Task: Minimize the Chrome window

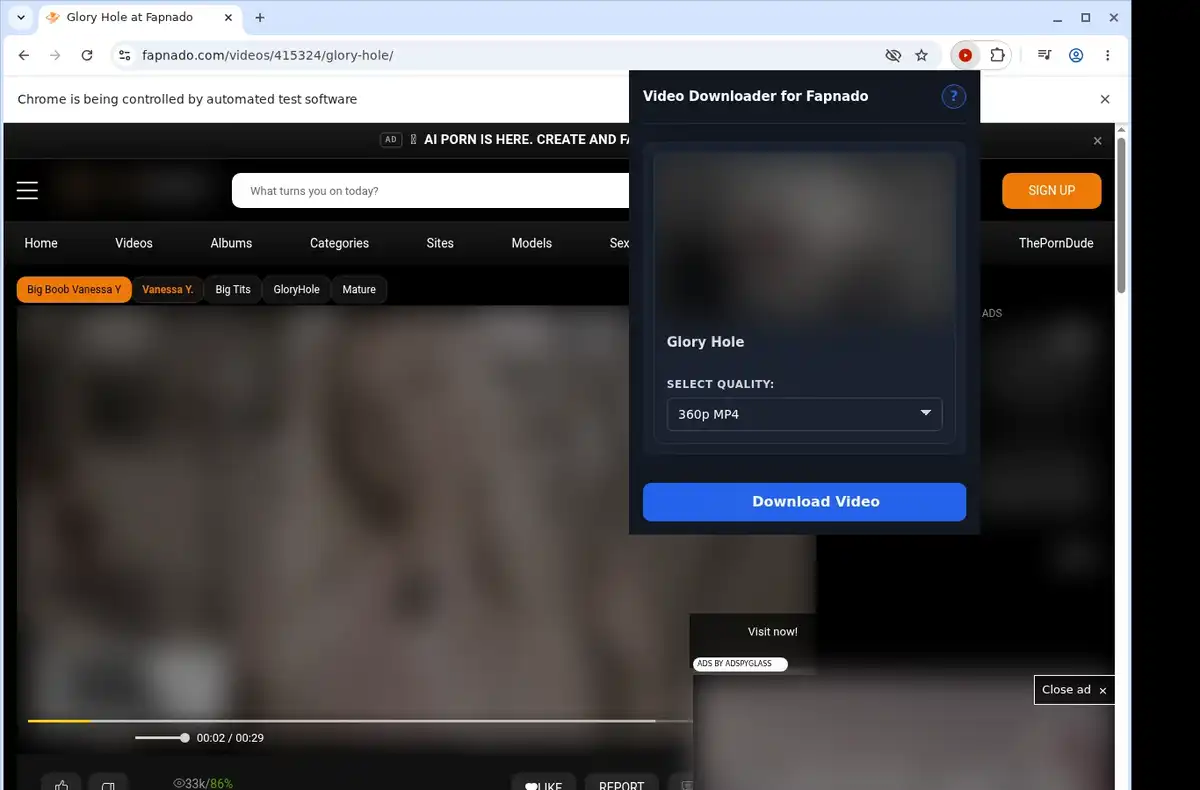Action: [x=1058, y=18]
